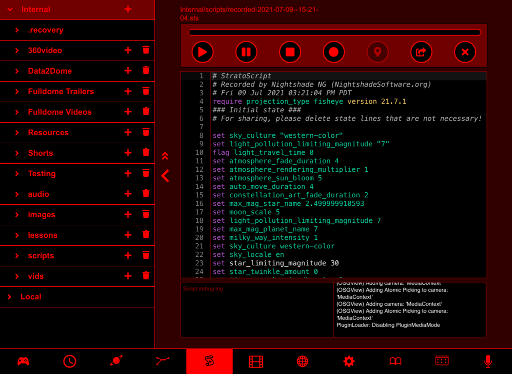Select the Fulldome Videos folder label
This screenshot has width=512, height=374.
point(60,112)
